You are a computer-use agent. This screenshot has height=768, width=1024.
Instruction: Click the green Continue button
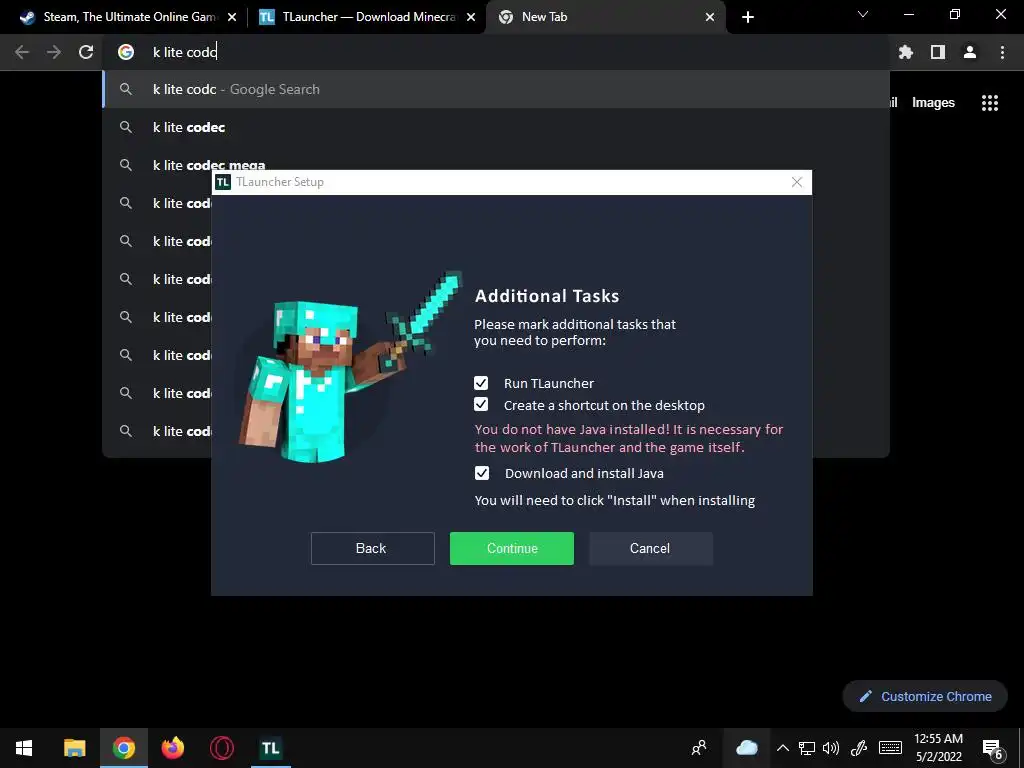click(x=512, y=548)
